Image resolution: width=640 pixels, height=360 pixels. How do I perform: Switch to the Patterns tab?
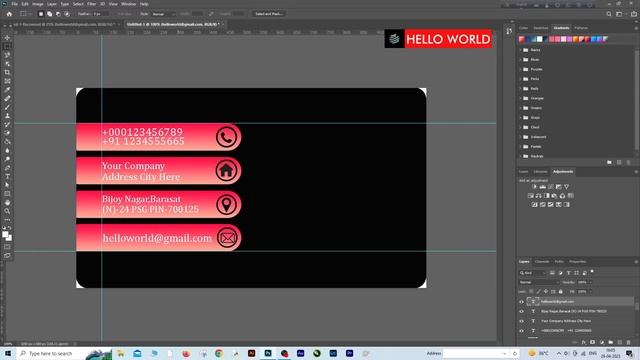click(581, 28)
